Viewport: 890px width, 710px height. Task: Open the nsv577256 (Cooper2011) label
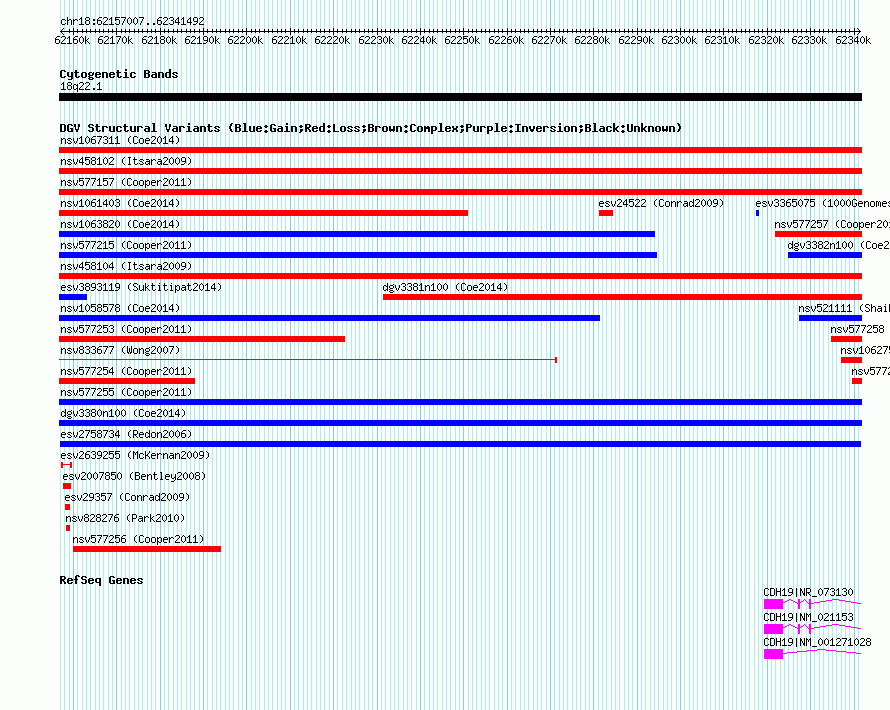pyautogui.click(x=138, y=539)
